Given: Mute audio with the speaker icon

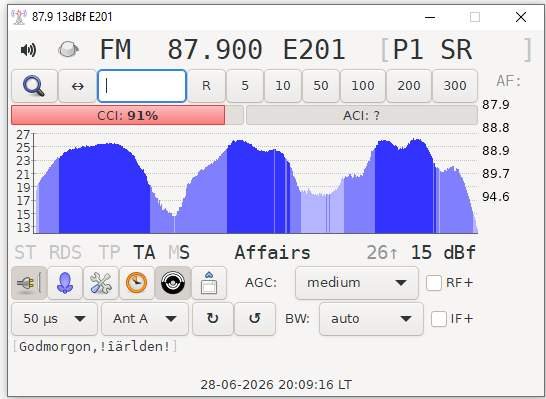Looking at the screenshot, I should tap(28, 50).
